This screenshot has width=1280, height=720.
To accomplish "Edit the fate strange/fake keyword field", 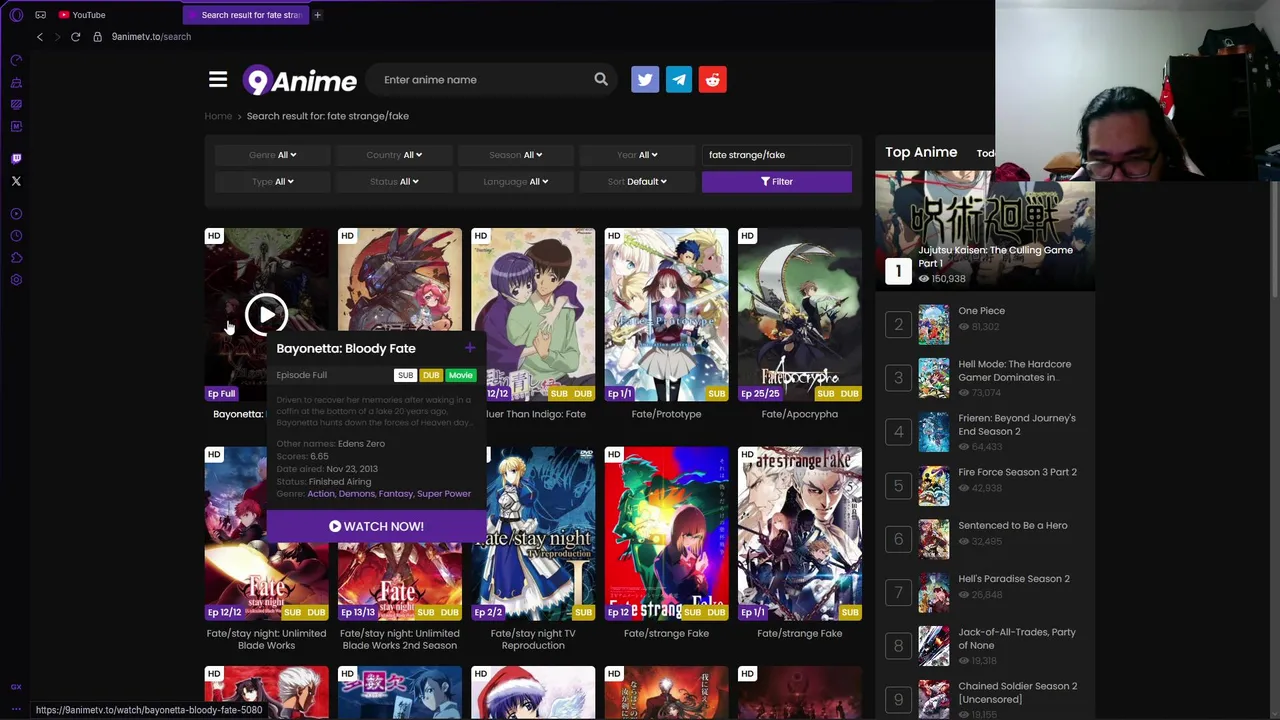I will click(x=777, y=155).
